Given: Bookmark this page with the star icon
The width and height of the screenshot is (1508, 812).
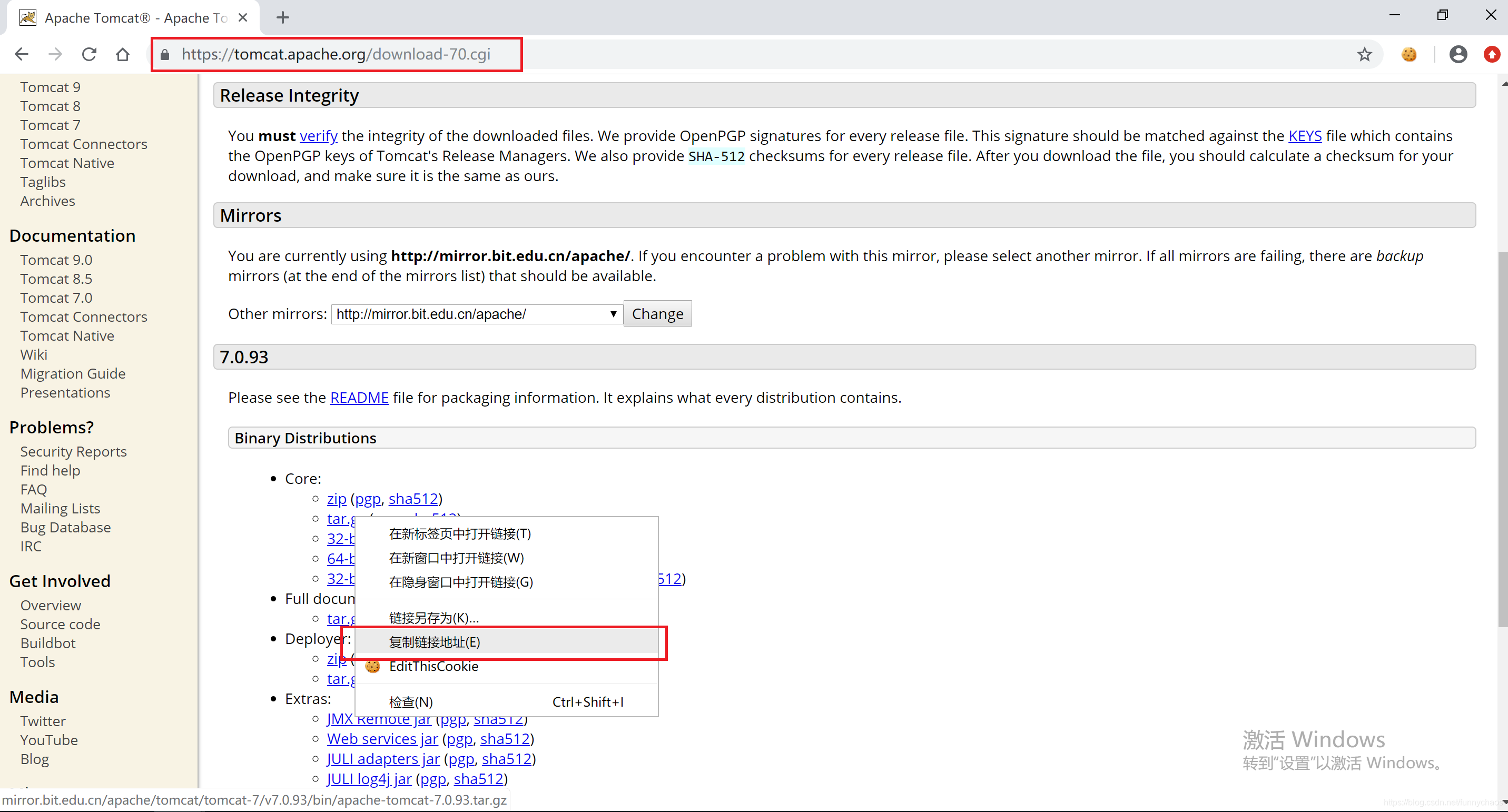Looking at the screenshot, I should tap(1365, 54).
